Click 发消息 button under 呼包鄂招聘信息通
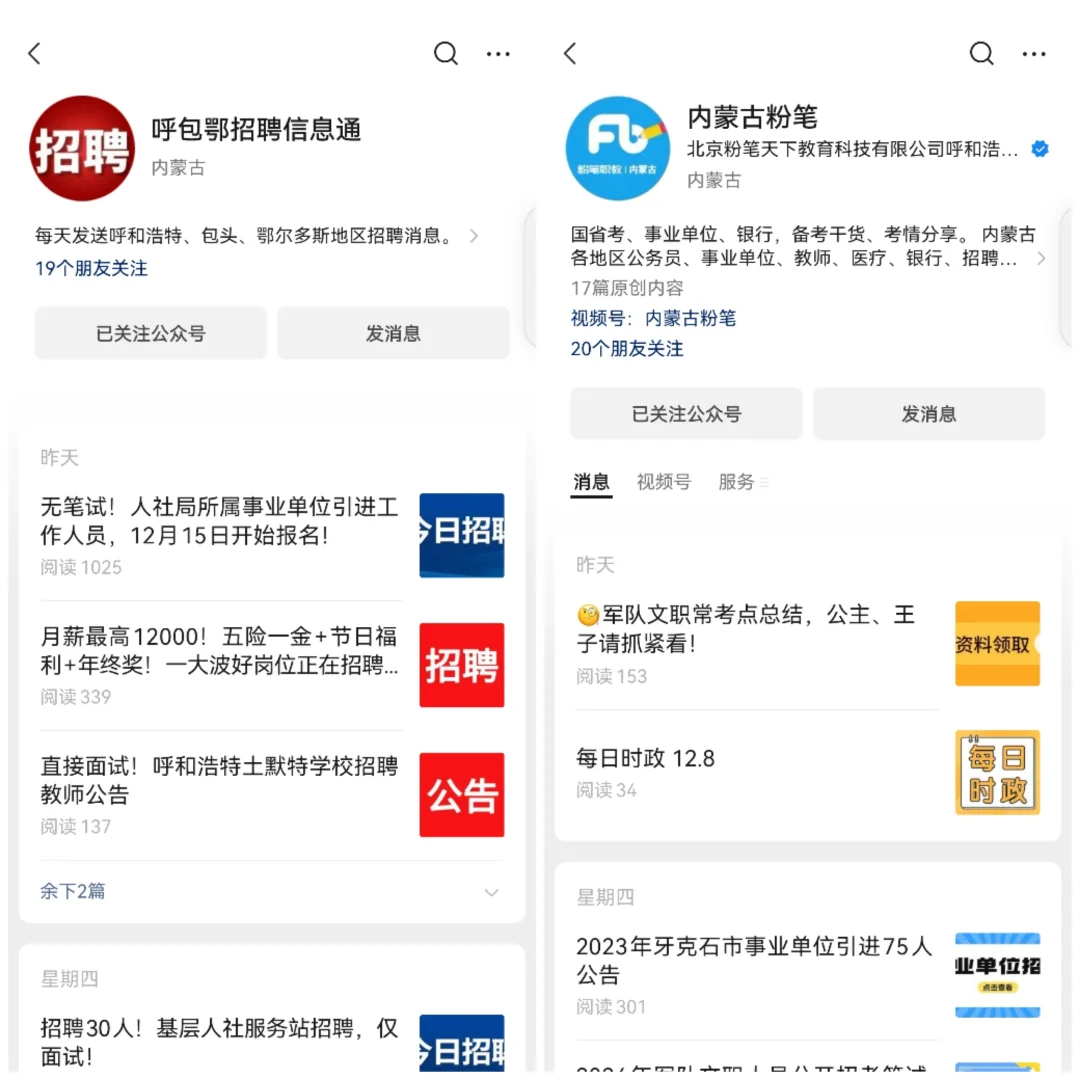 (393, 333)
